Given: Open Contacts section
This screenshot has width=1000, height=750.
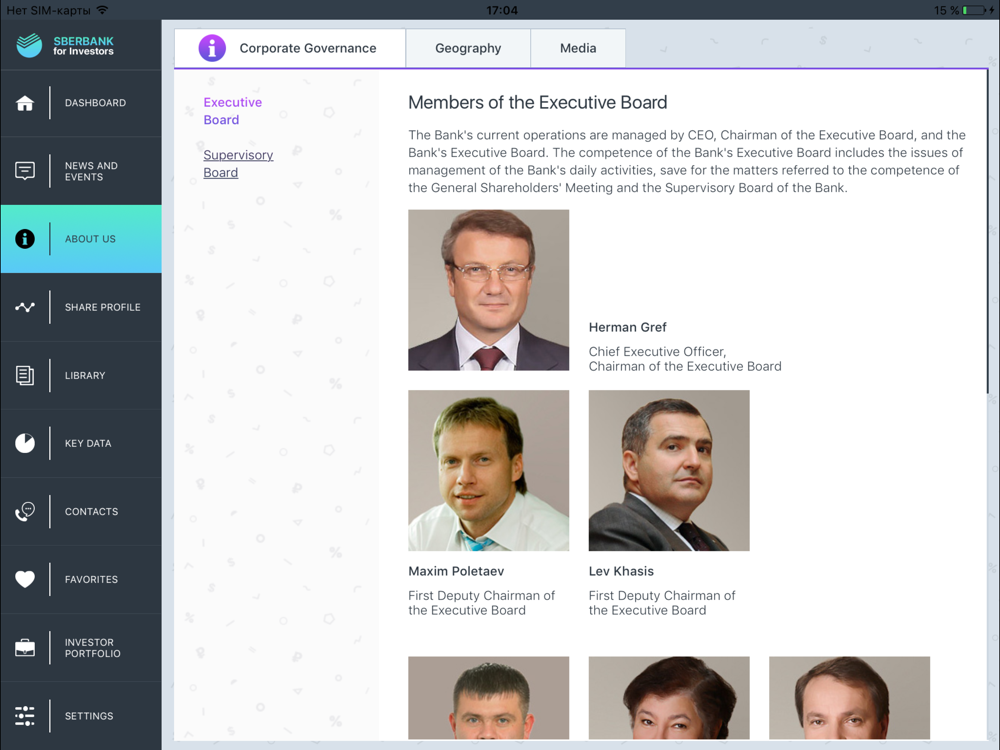Looking at the screenshot, I should click(81, 511).
